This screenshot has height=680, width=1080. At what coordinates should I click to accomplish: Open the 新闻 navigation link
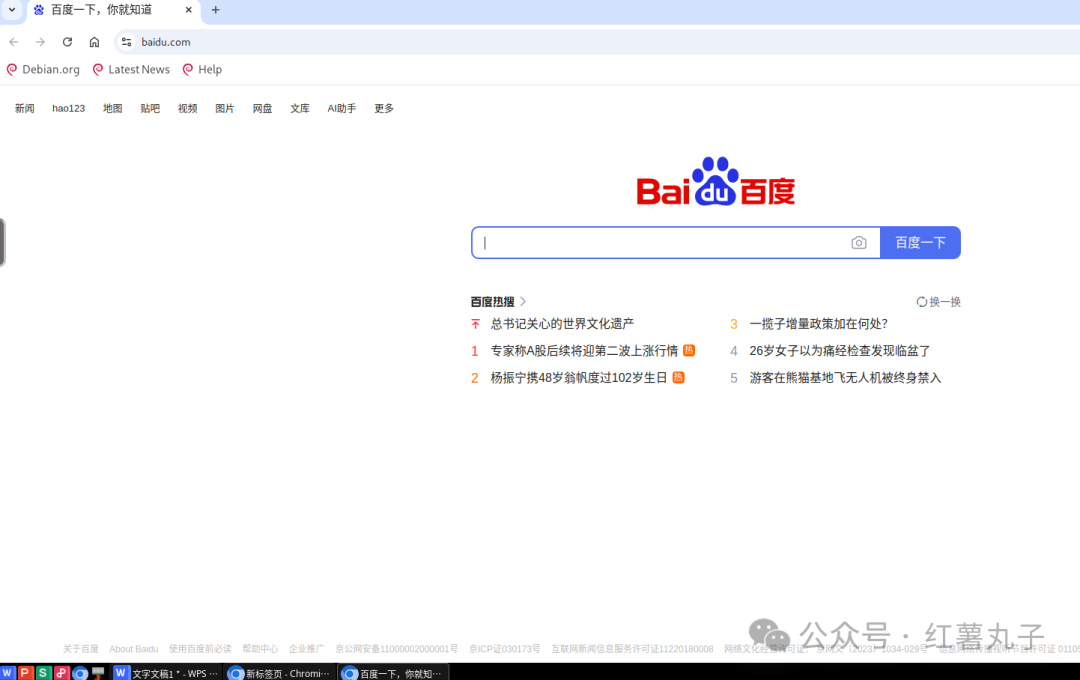[25, 108]
